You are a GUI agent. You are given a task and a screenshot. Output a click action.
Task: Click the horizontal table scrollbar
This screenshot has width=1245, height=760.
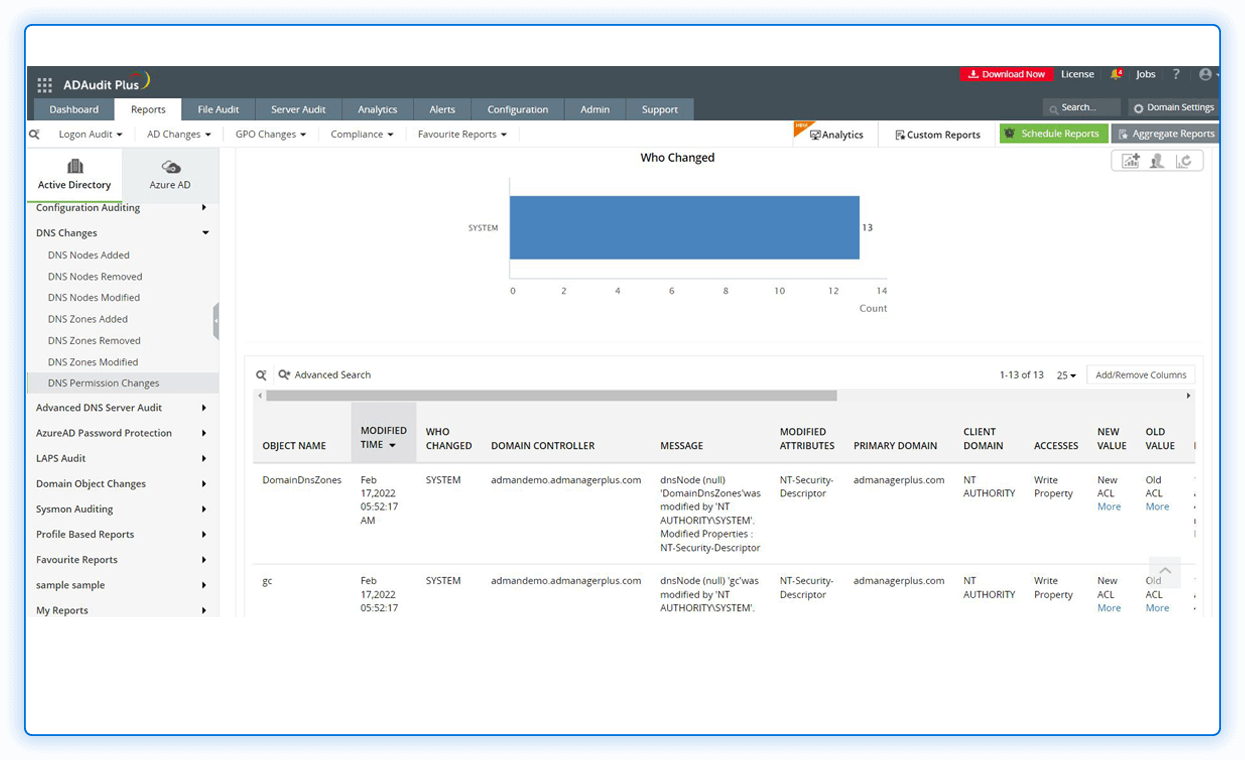tap(551, 396)
